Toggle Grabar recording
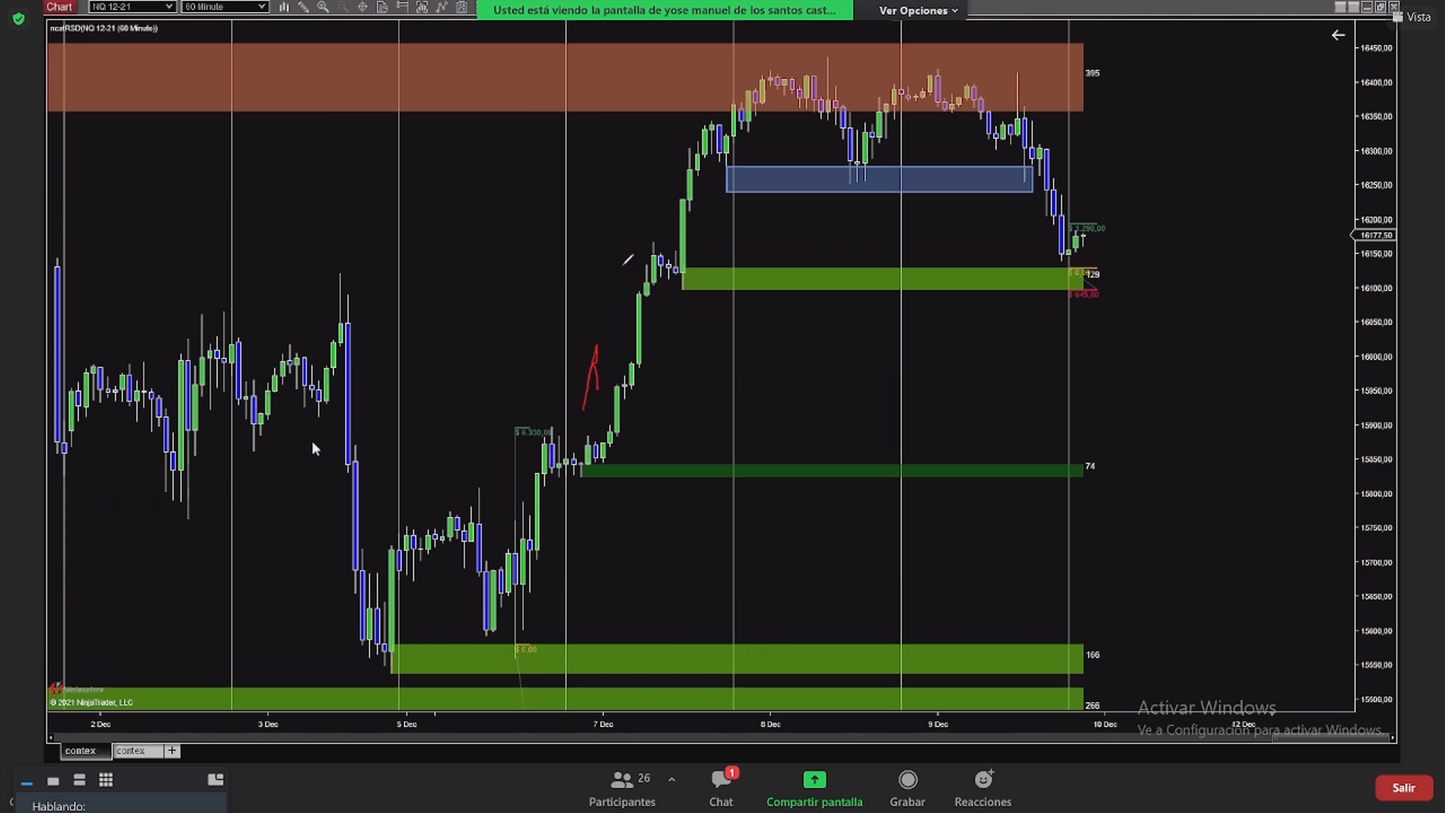This screenshot has height=813, width=1445. 907,788
